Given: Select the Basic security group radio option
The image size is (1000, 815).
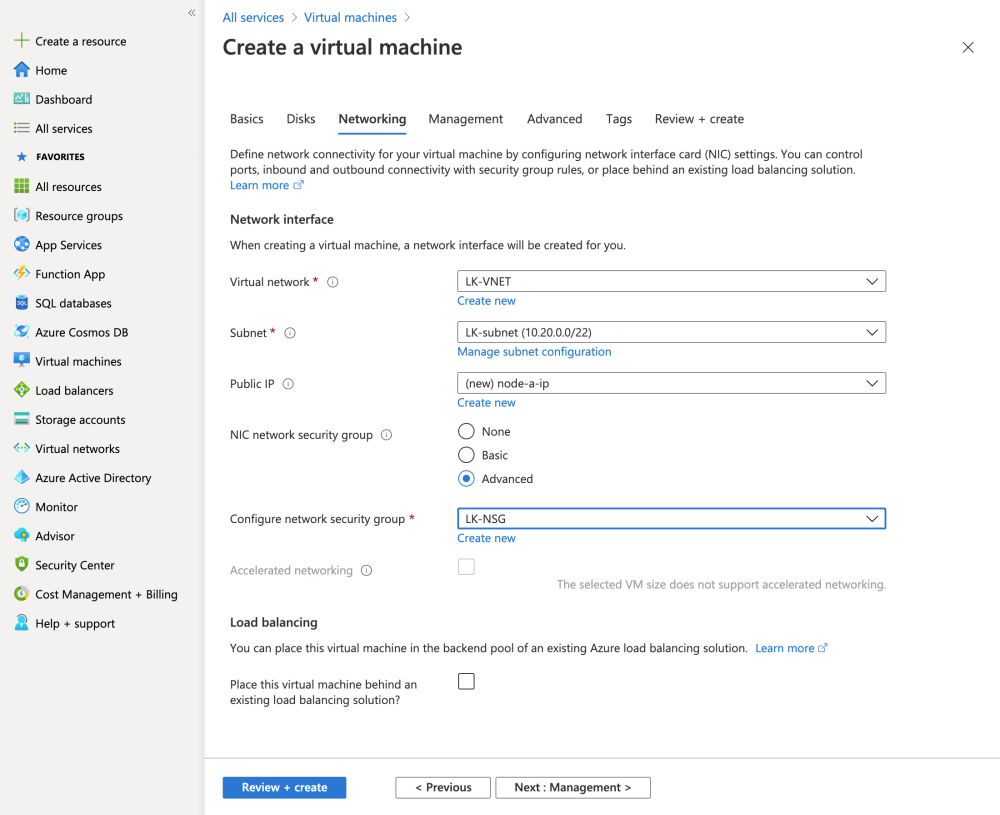Looking at the screenshot, I should coord(466,455).
